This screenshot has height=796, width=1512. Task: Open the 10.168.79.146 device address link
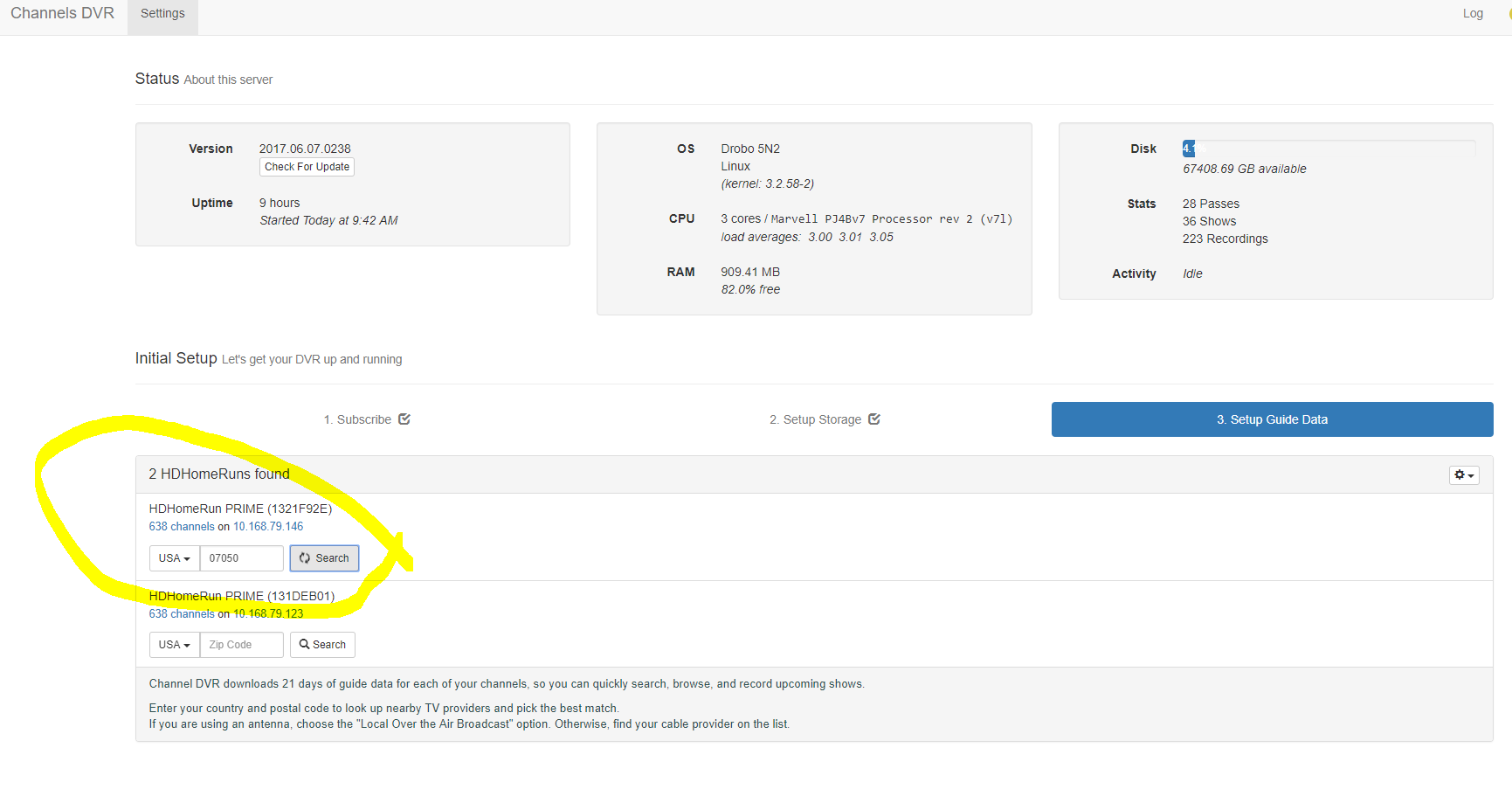click(268, 527)
